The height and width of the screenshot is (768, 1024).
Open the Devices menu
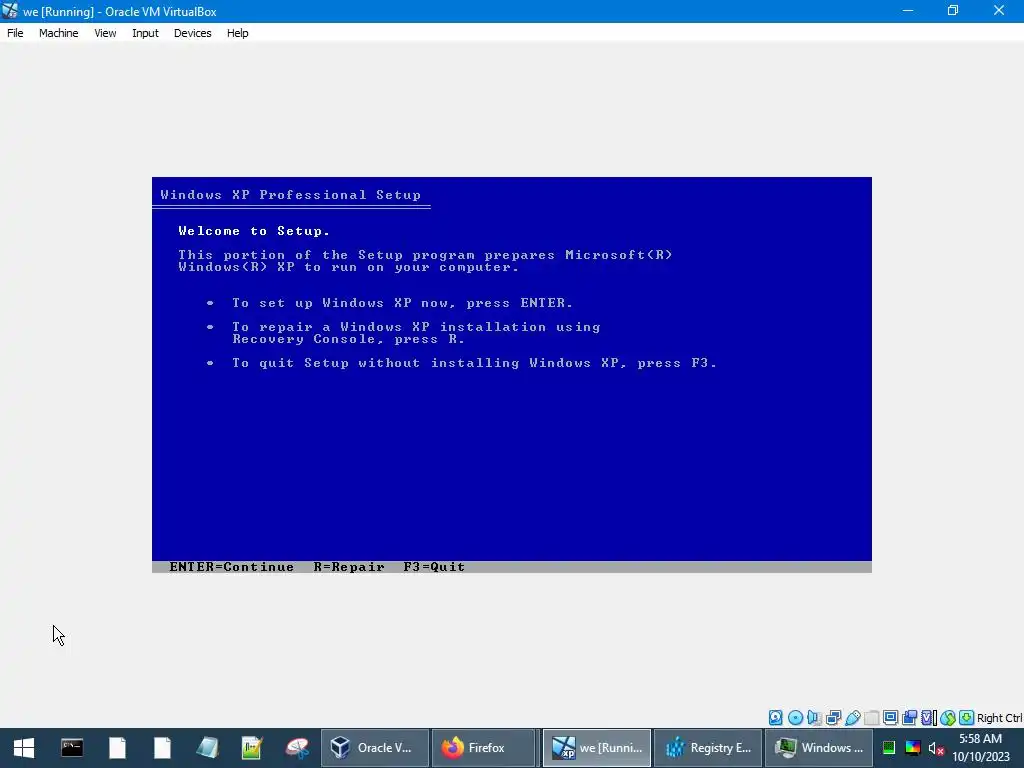click(x=192, y=33)
